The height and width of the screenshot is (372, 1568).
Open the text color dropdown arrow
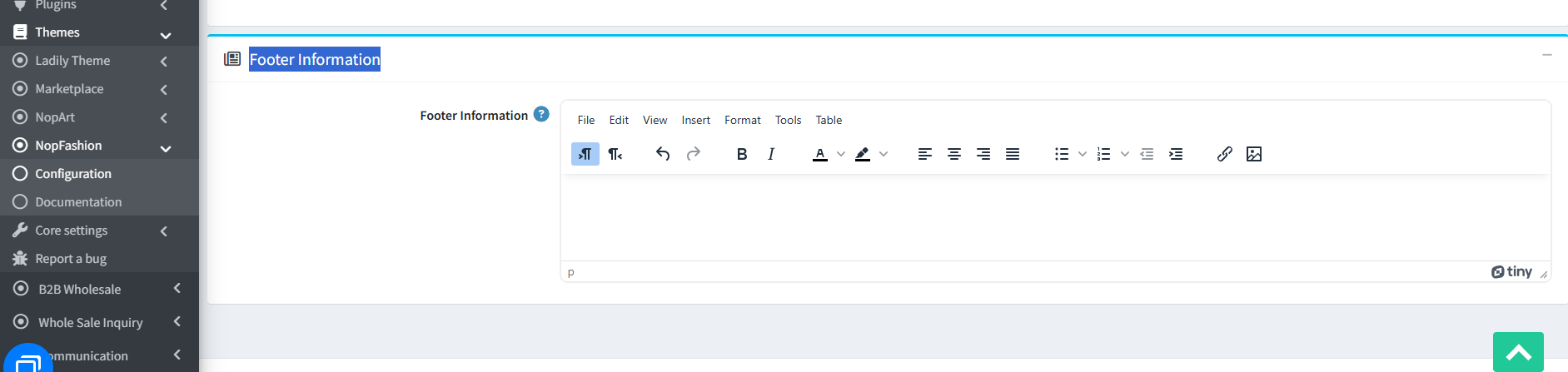click(841, 154)
